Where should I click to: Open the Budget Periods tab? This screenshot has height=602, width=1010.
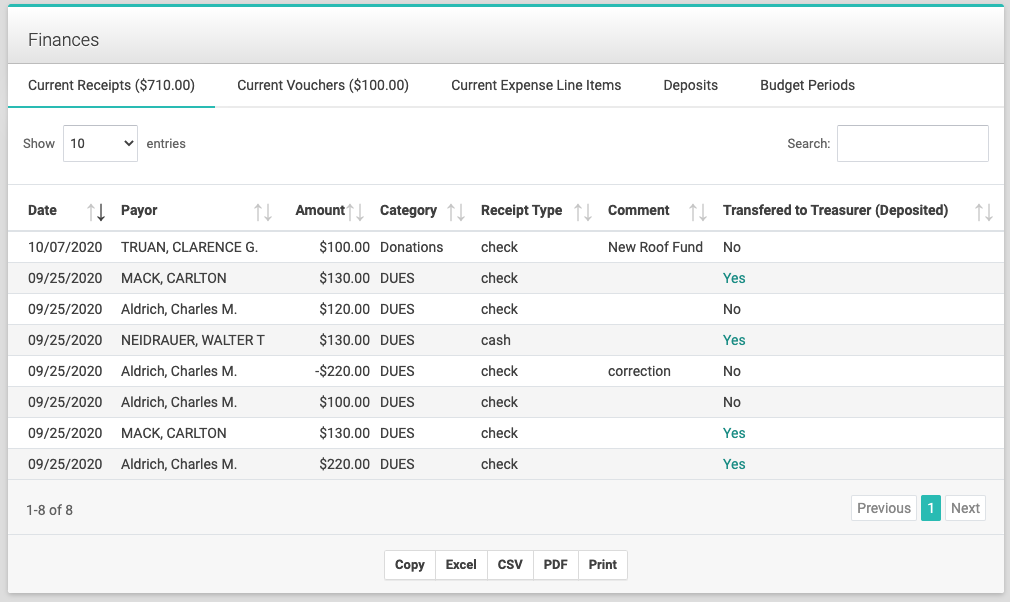pyautogui.click(x=807, y=85)
